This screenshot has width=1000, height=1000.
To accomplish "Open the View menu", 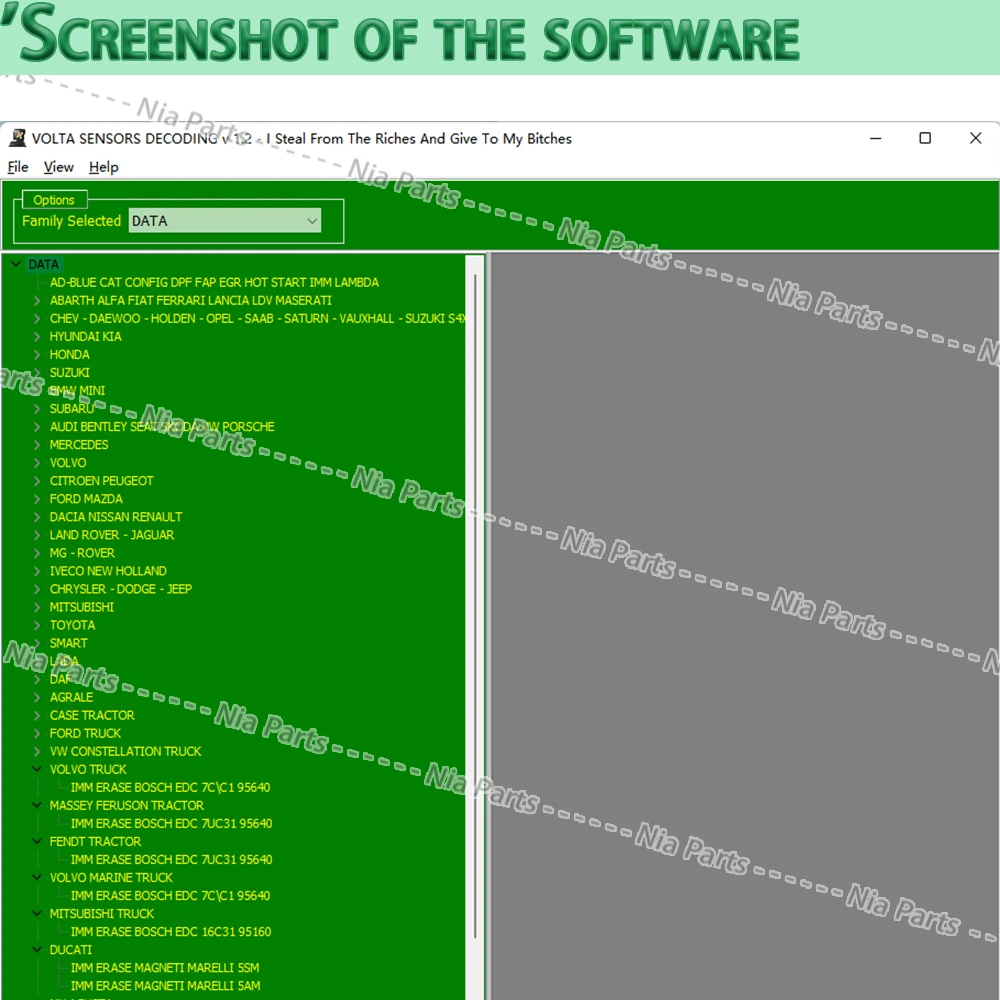I will point(59,167).
